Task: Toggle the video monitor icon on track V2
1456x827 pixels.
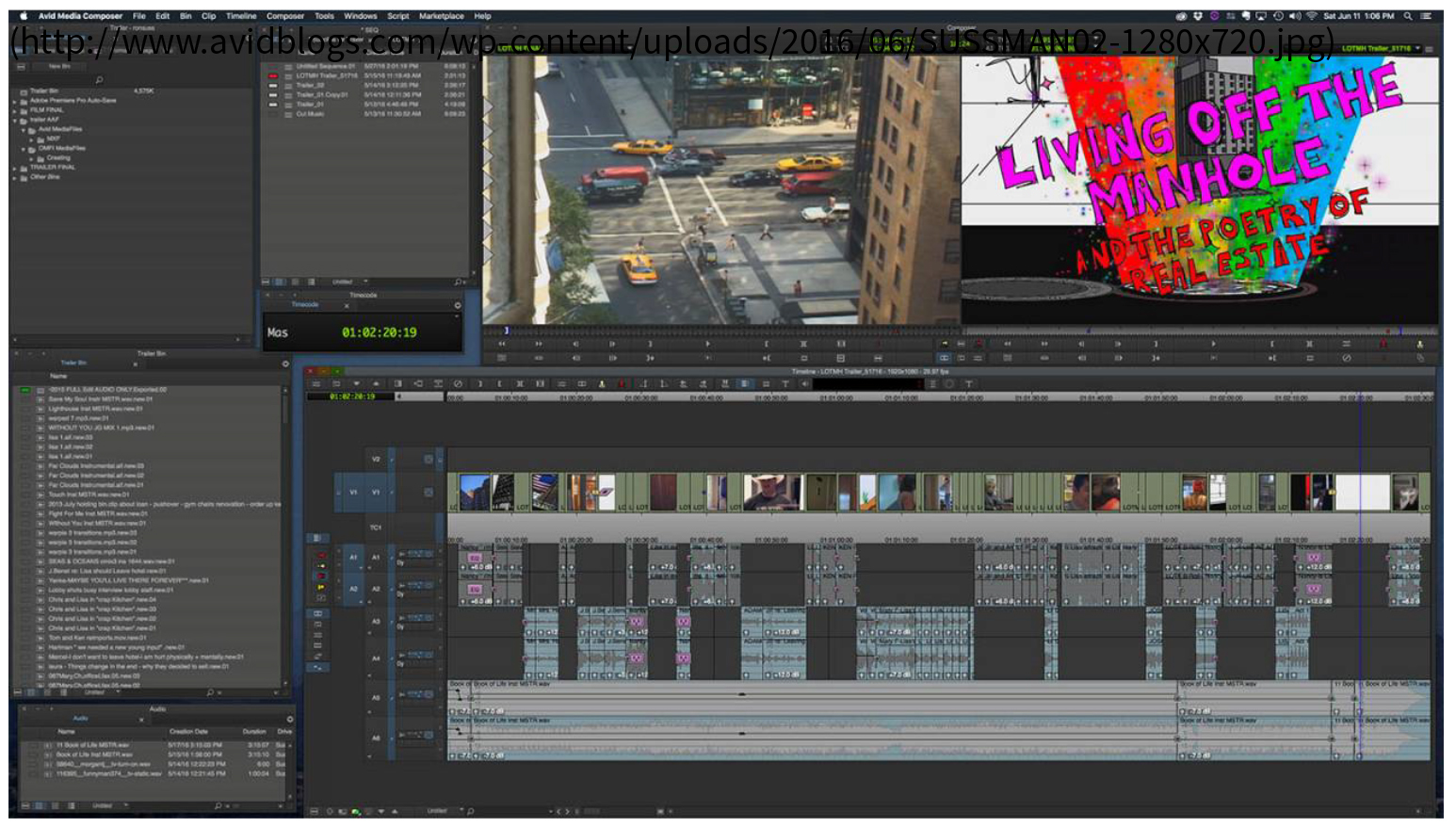Action: tap(428, 460)
